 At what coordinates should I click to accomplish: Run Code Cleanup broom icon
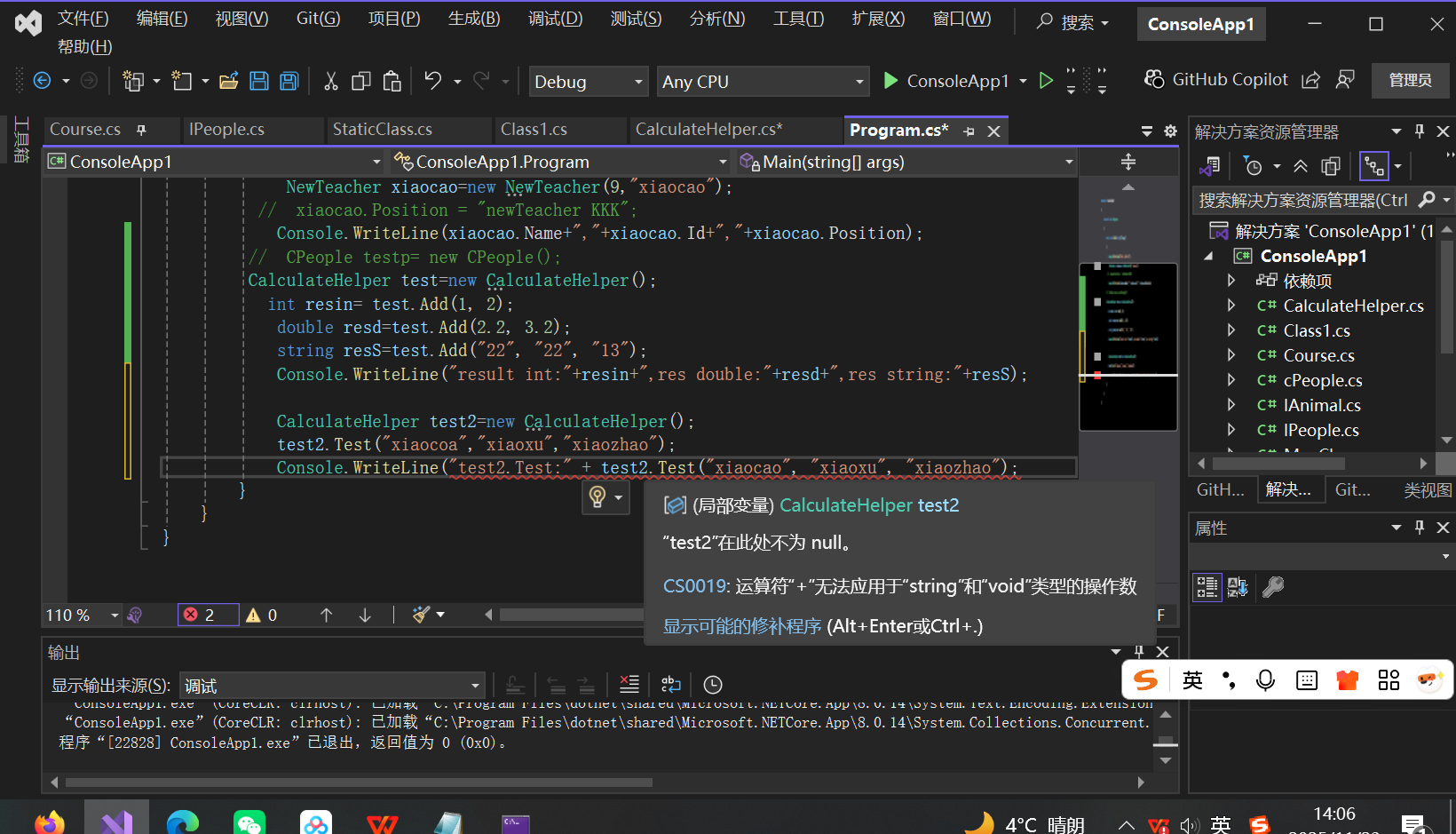421,614
